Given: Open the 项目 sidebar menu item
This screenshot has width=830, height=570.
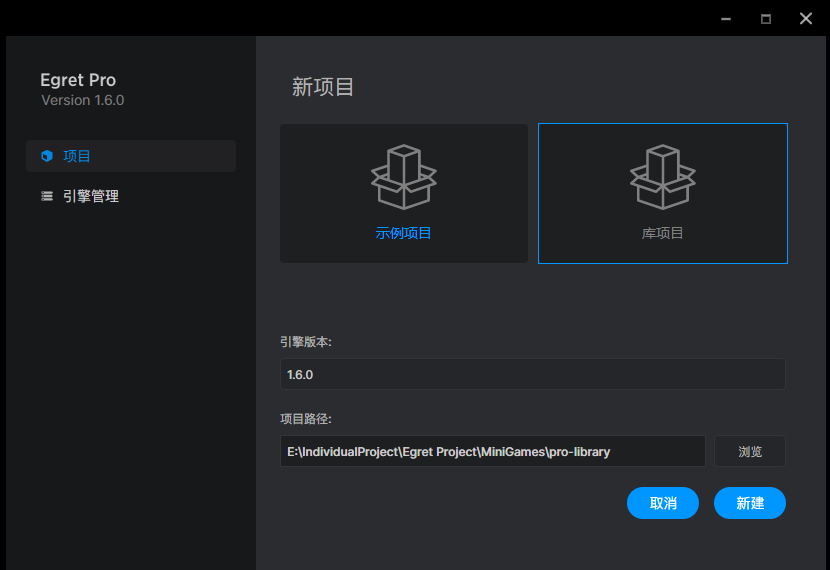Looking at the screenshot, I should pyautogui.click(x=131, y=156).
